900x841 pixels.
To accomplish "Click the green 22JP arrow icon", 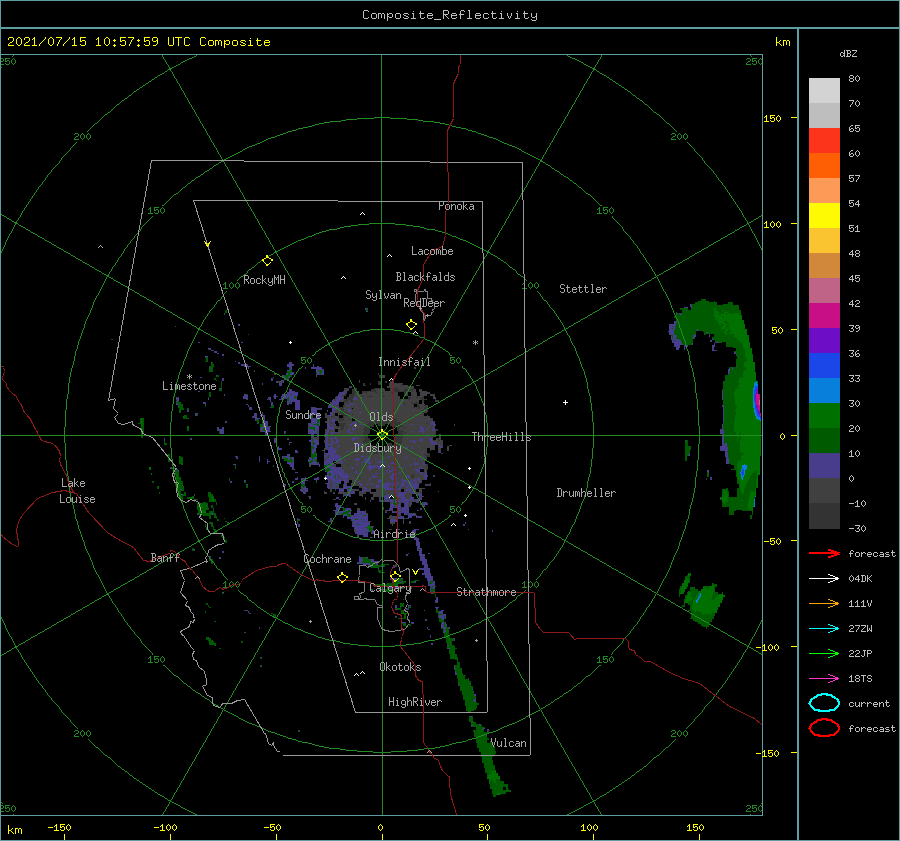I will [824, 653].
